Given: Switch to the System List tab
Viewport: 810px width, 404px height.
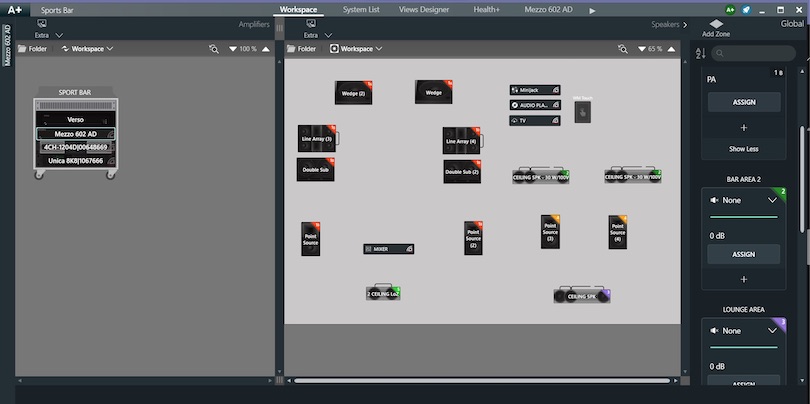Looking at the screenshot, I should [361, 9].
